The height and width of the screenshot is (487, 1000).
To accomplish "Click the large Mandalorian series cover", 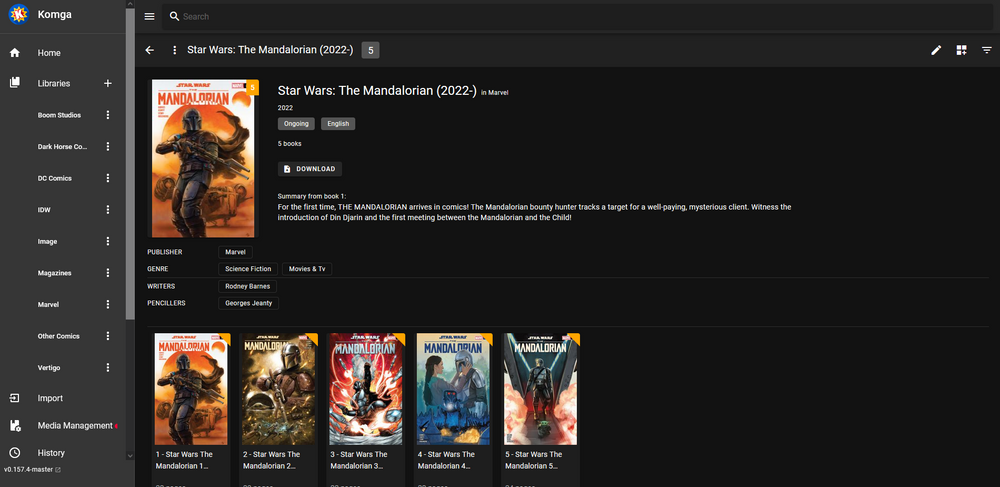I will [203, 158].
